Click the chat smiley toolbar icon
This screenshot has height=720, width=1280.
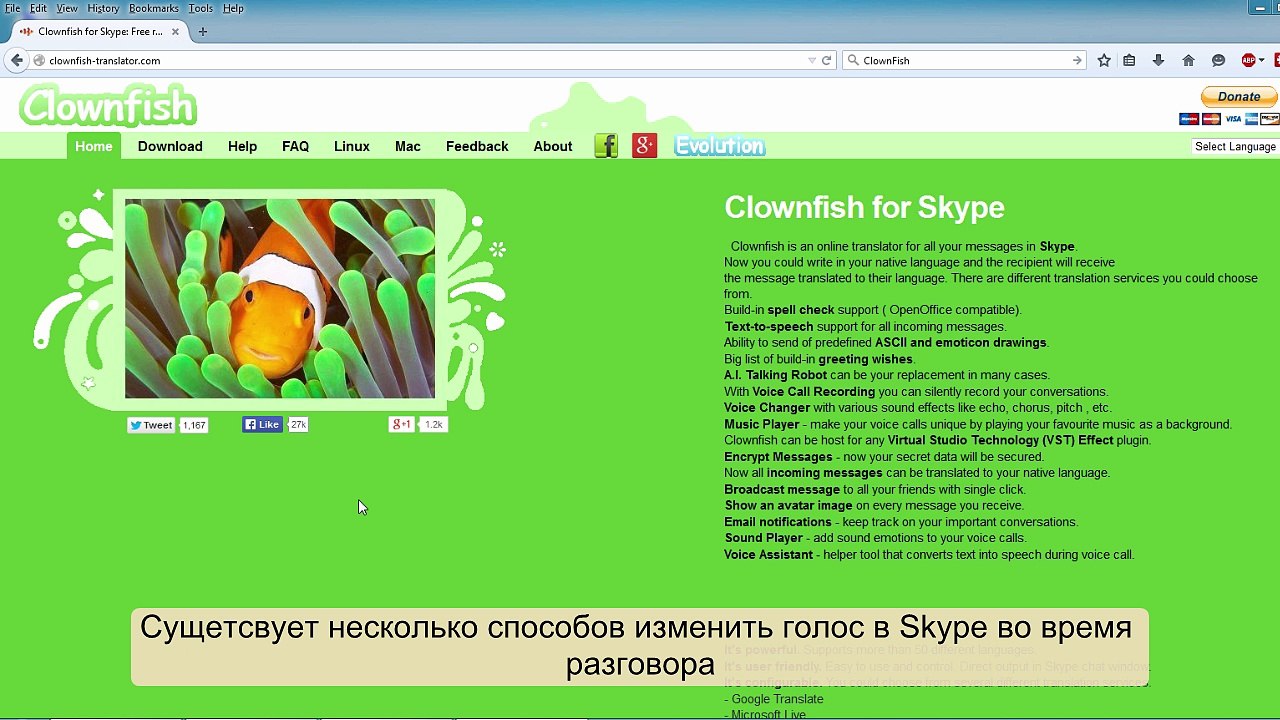(1218, 60)
